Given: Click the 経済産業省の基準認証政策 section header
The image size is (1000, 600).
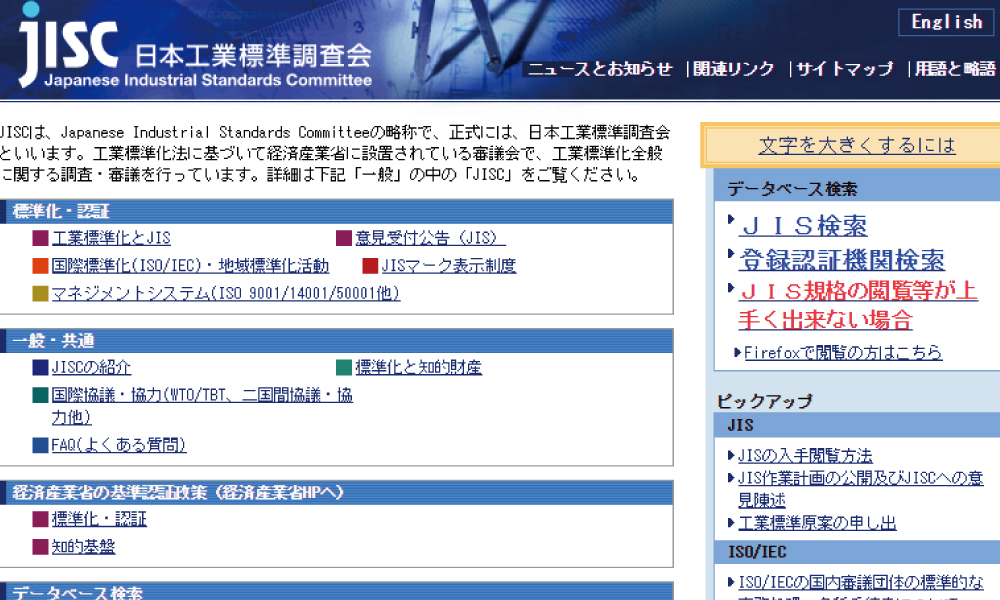Looking at the screenshot, I should 337,492.
